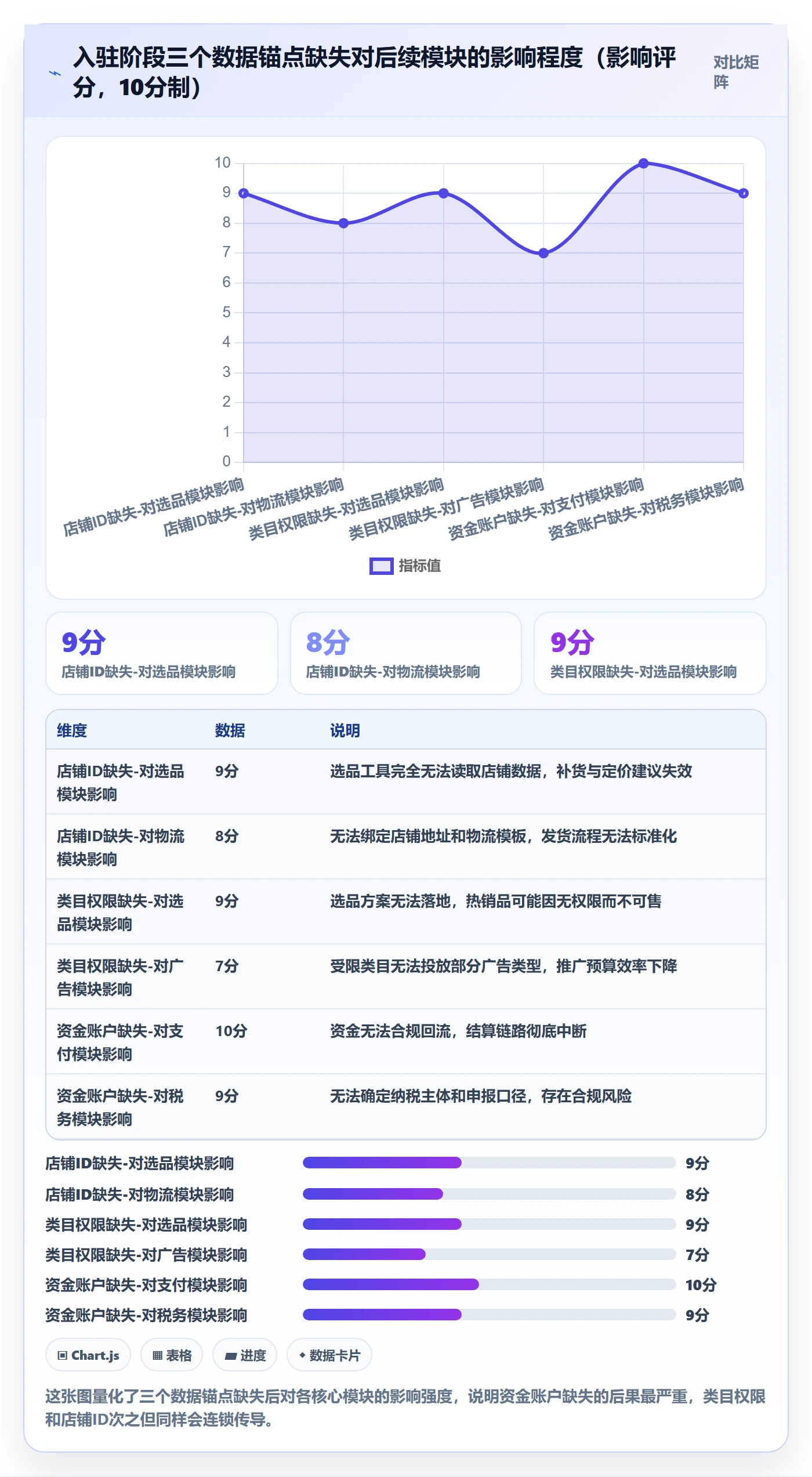This screenshot has height=1477, width=812.
Task: Click the 对比矩阵 label in the header
Action: coord(736,72)
